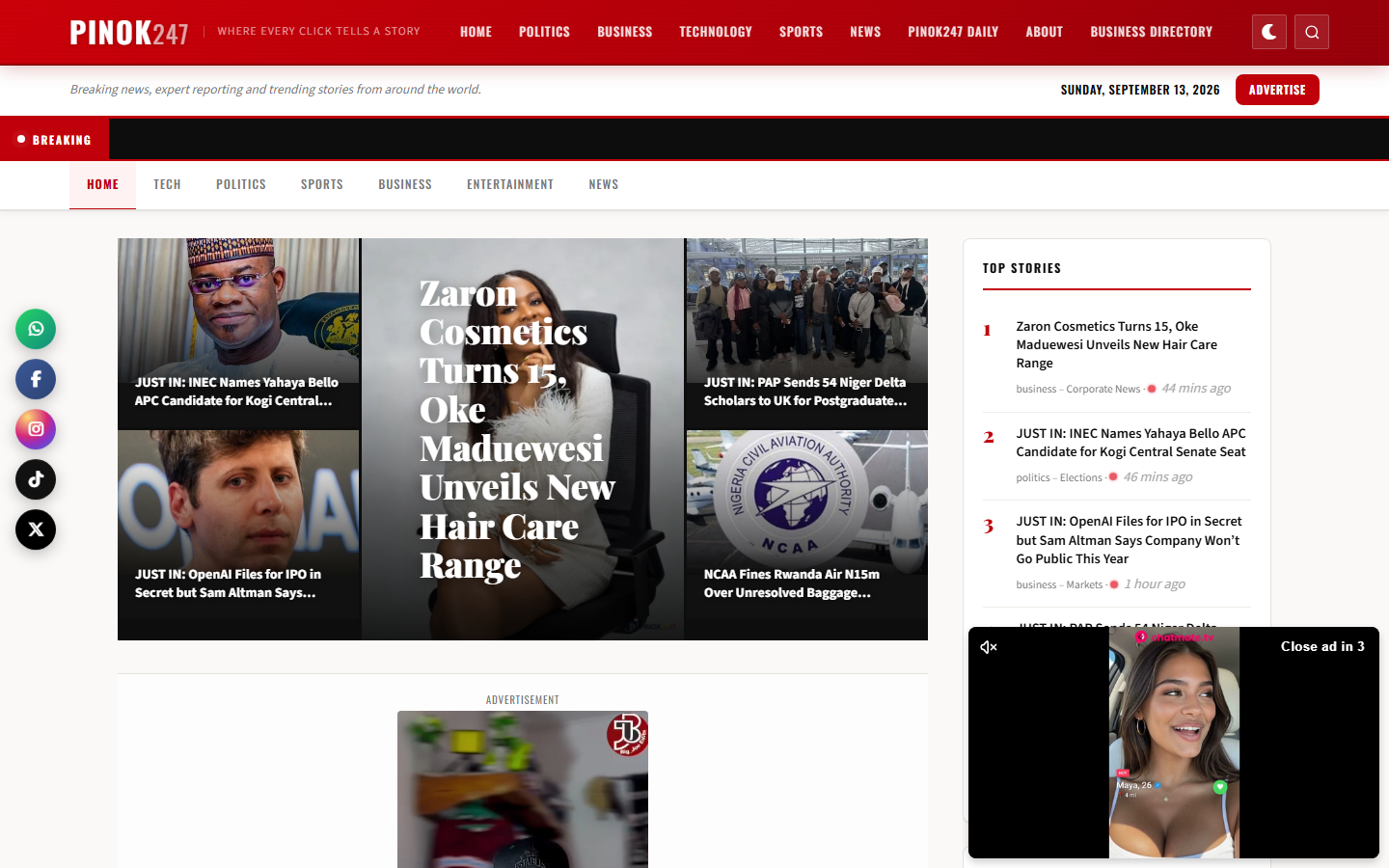This screenshot has width=1389, height=868.
Task: Open the Facebook floating icon
Action: [x=36, y=379]
